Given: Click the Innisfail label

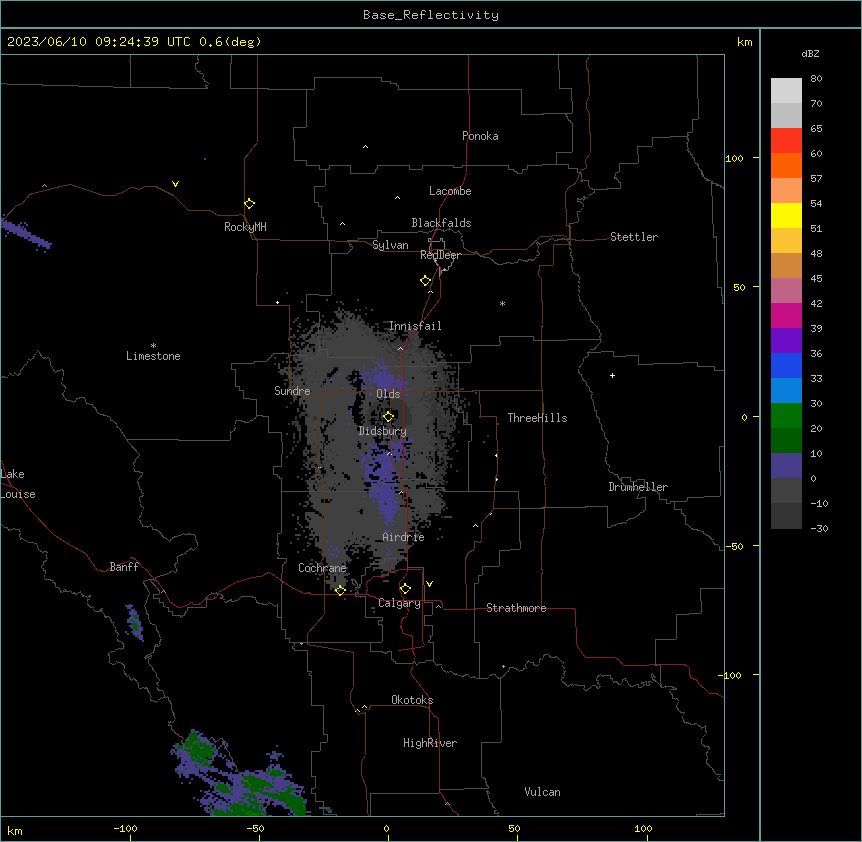Looking at the screenshot, I should click(415, 326).
